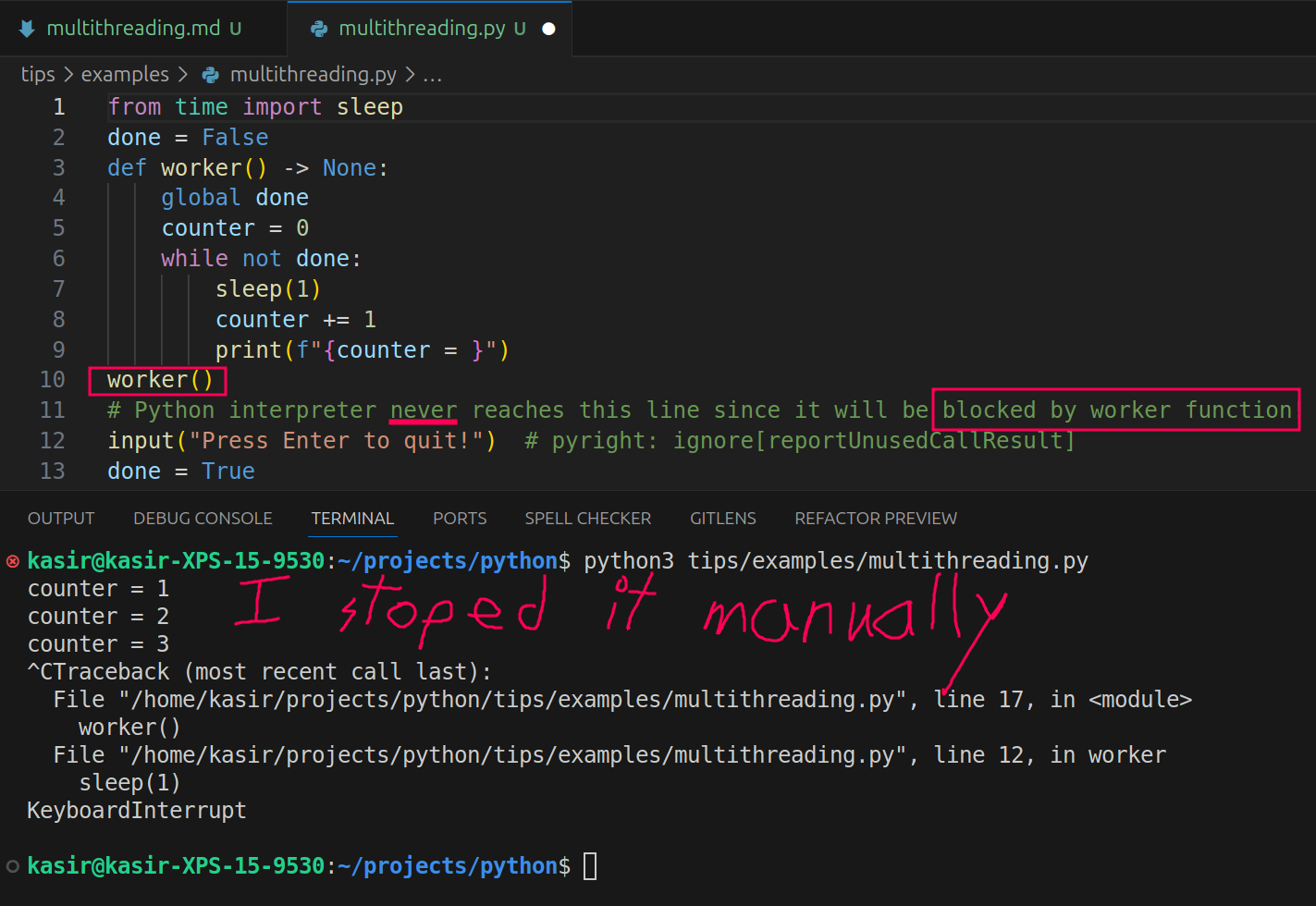1316x906 pixels.
Task: Switch to the GITLENS panel
Action: pos(722,518)
